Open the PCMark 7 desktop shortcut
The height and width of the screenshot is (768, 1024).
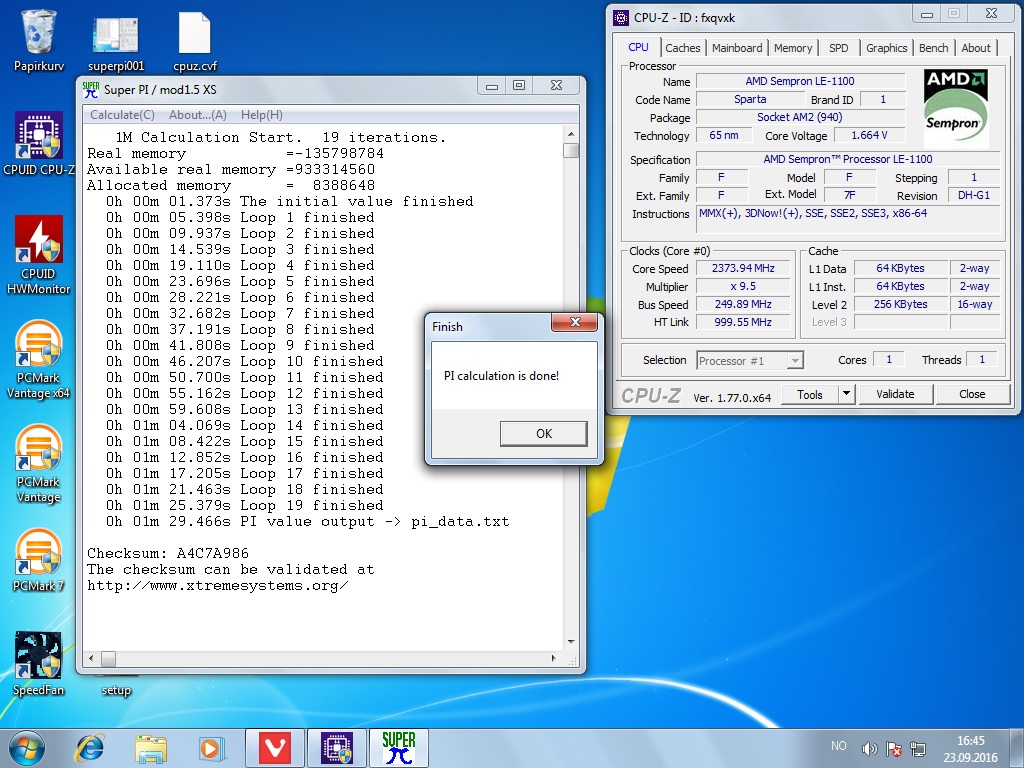click(39, 560)
